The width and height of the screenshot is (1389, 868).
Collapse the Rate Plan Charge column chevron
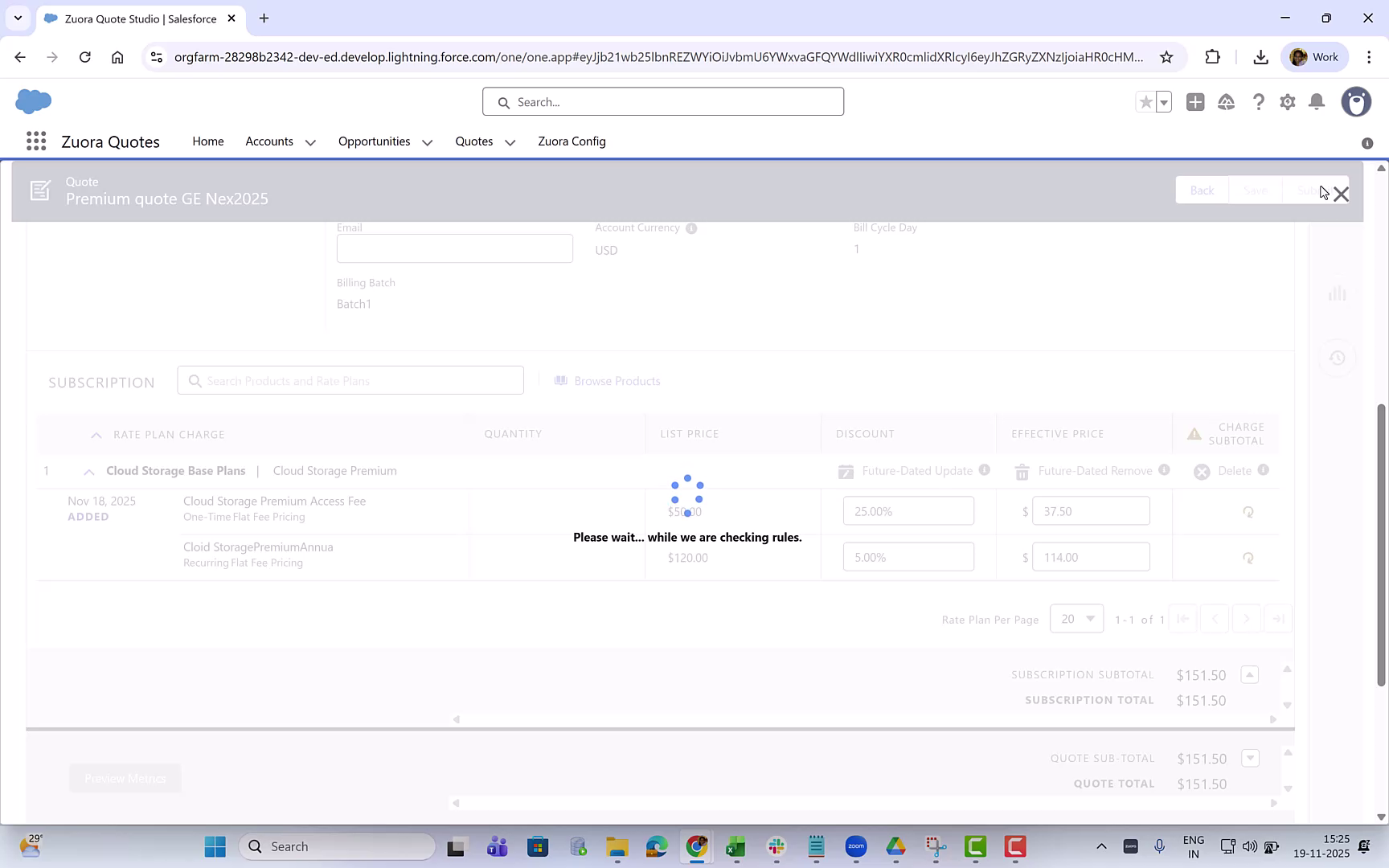pos(95,434)
